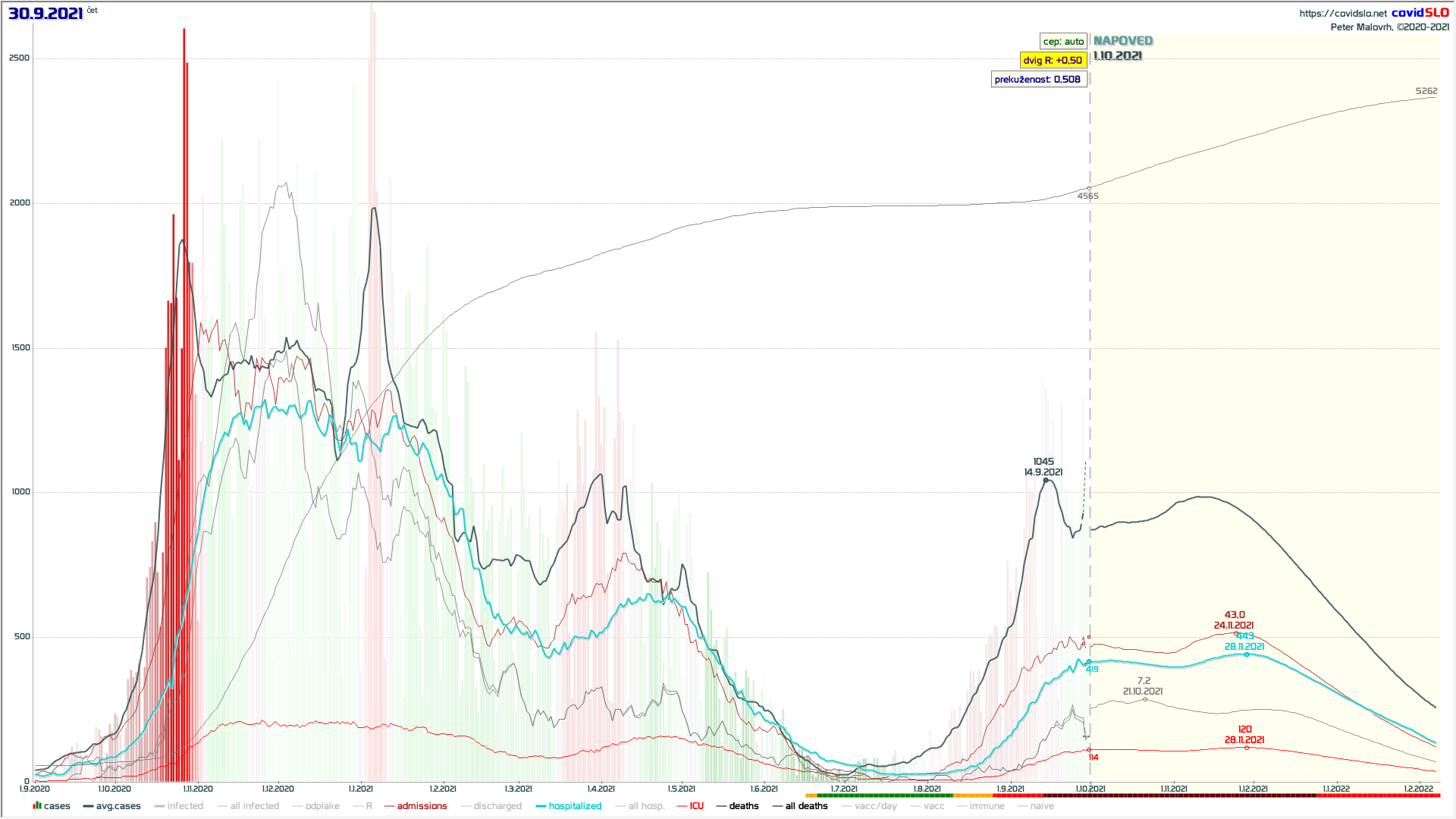
Task: Click the yellow dvig R: +0,50 box
Action: click(x=1053, y=61)
